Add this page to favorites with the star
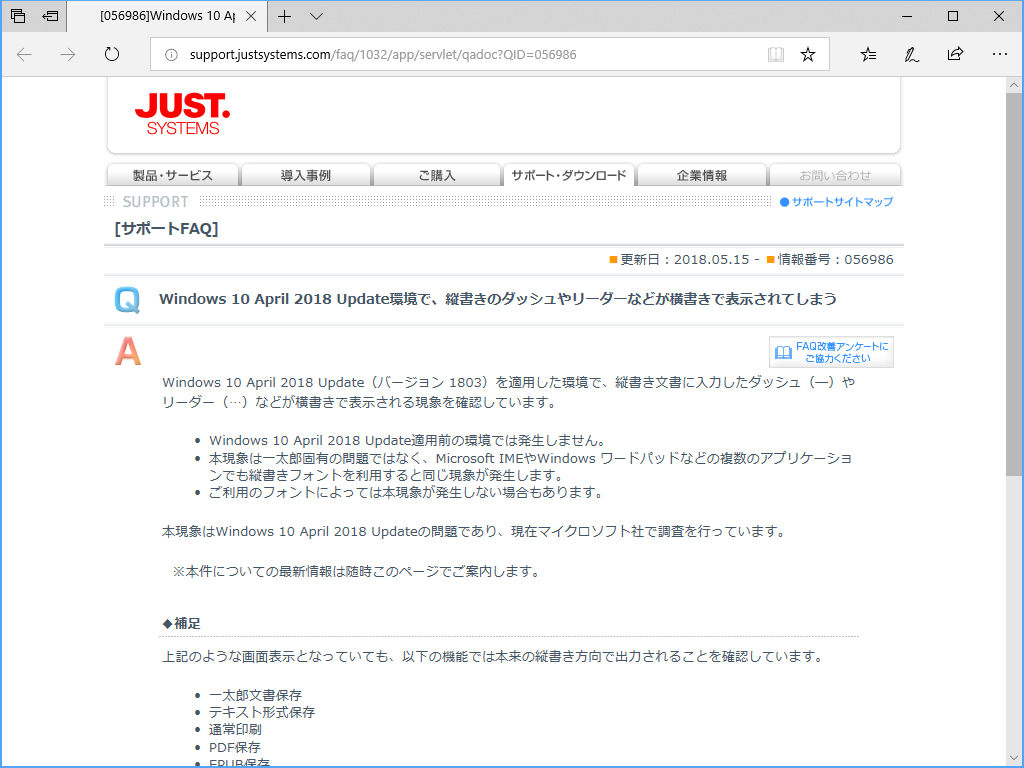This screenshot has height=768, width=1024. pyautogui.click(x=808, y=55)
